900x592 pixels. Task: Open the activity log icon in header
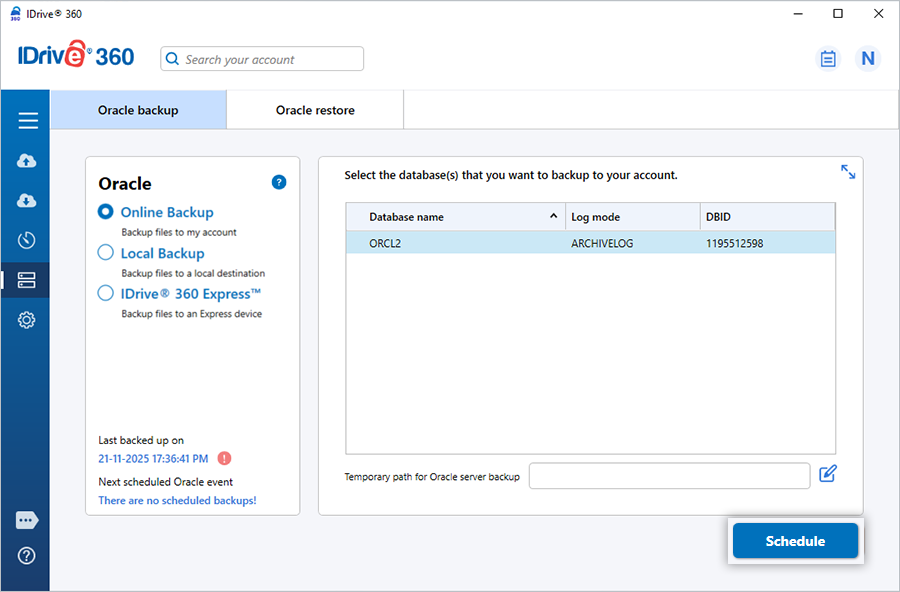(x=828, y=59)
